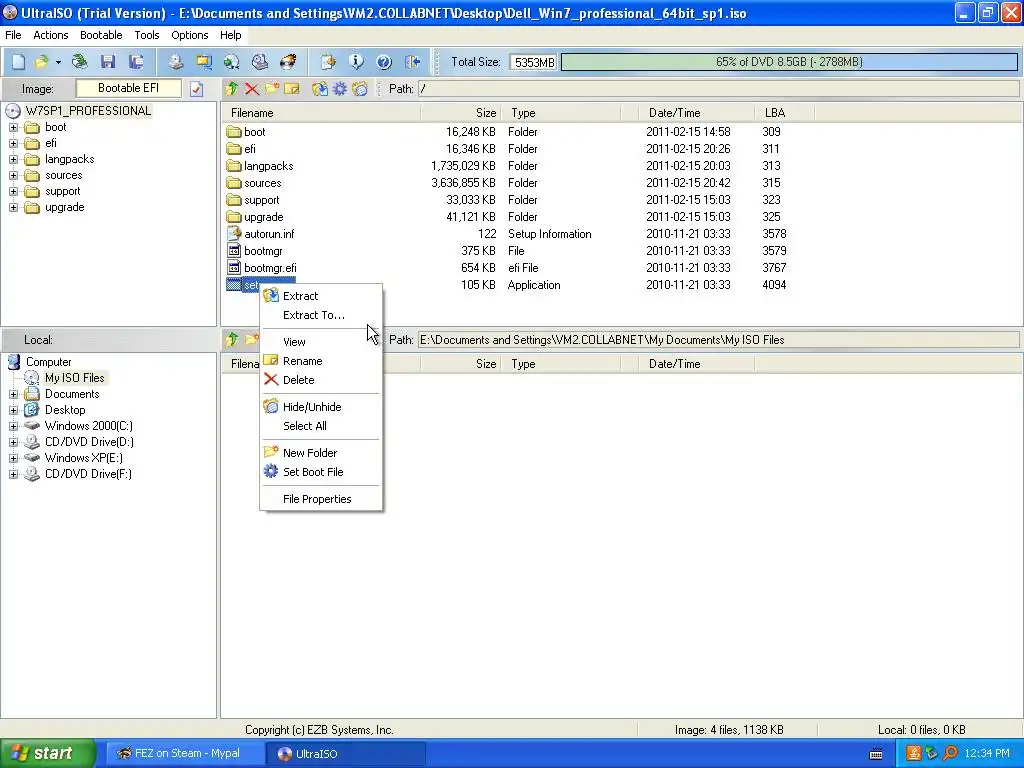1024x768 pixels.
Task: Open the dropdown arrow beside Open icon
Action: (58, 63)
